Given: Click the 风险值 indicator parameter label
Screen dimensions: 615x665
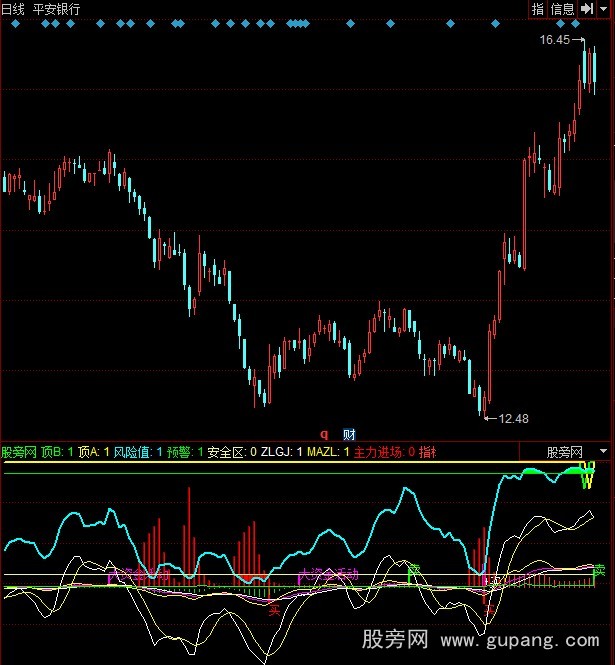Looking at the screenshot, I should [x=133, y=452].
